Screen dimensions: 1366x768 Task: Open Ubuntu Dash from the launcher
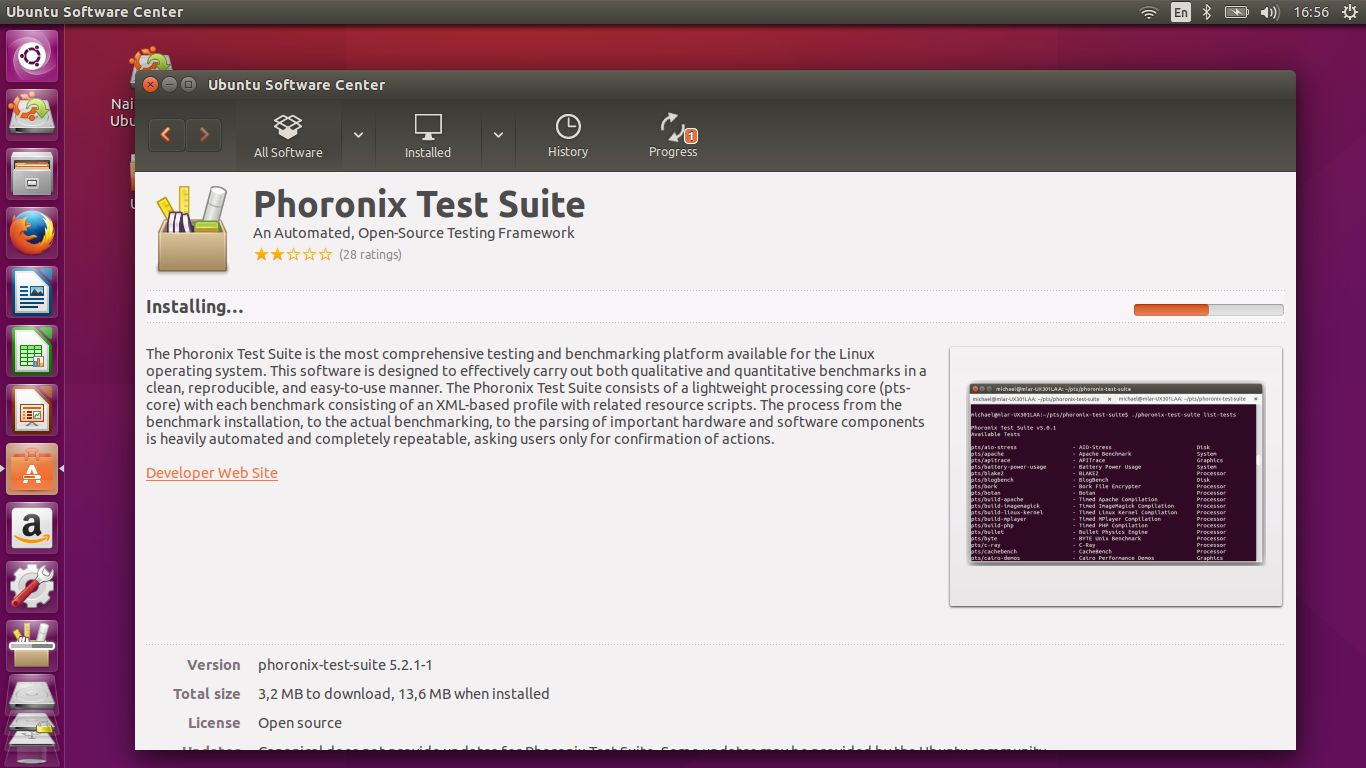point(33,56)
